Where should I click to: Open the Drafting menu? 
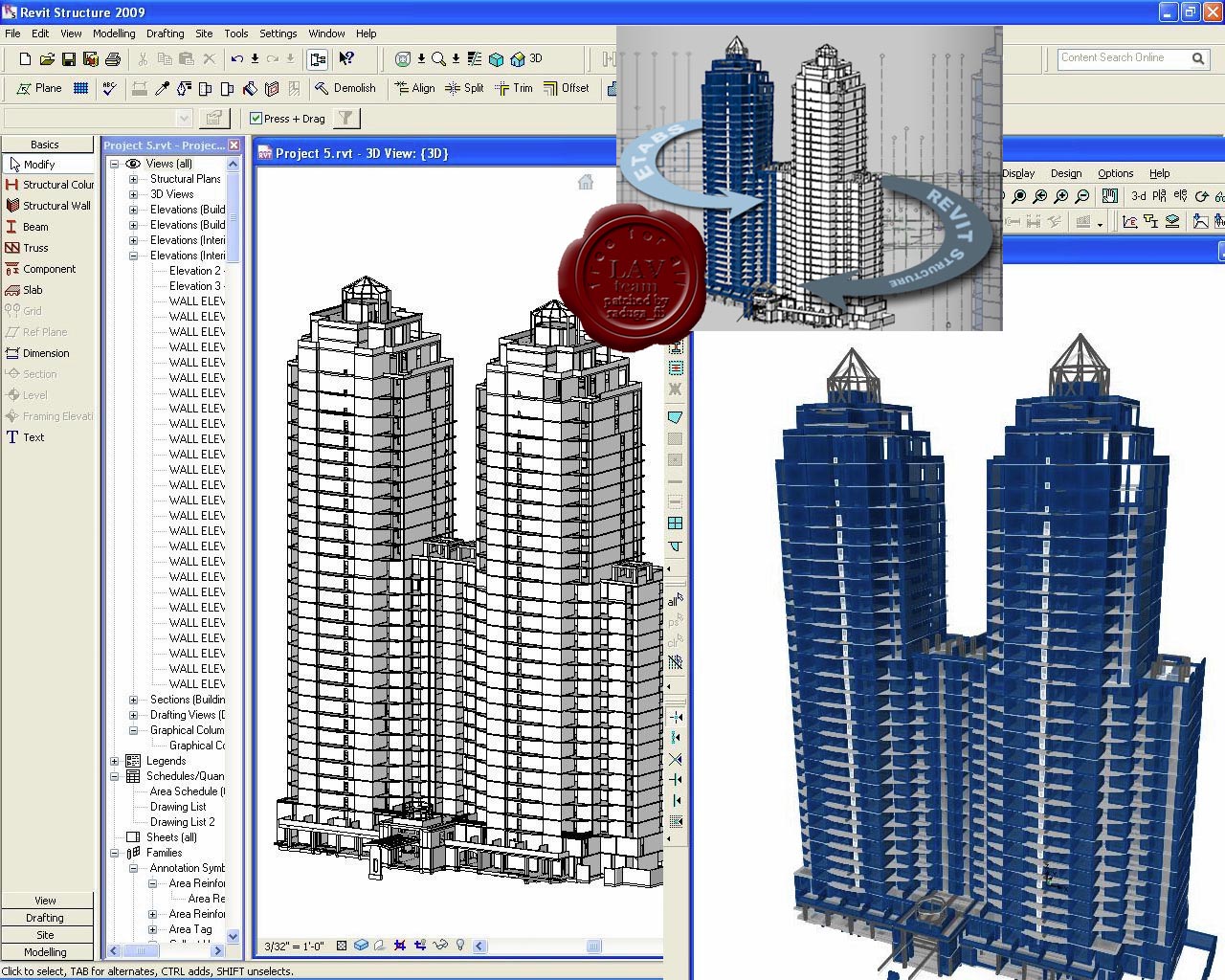[x=166, y=33]
